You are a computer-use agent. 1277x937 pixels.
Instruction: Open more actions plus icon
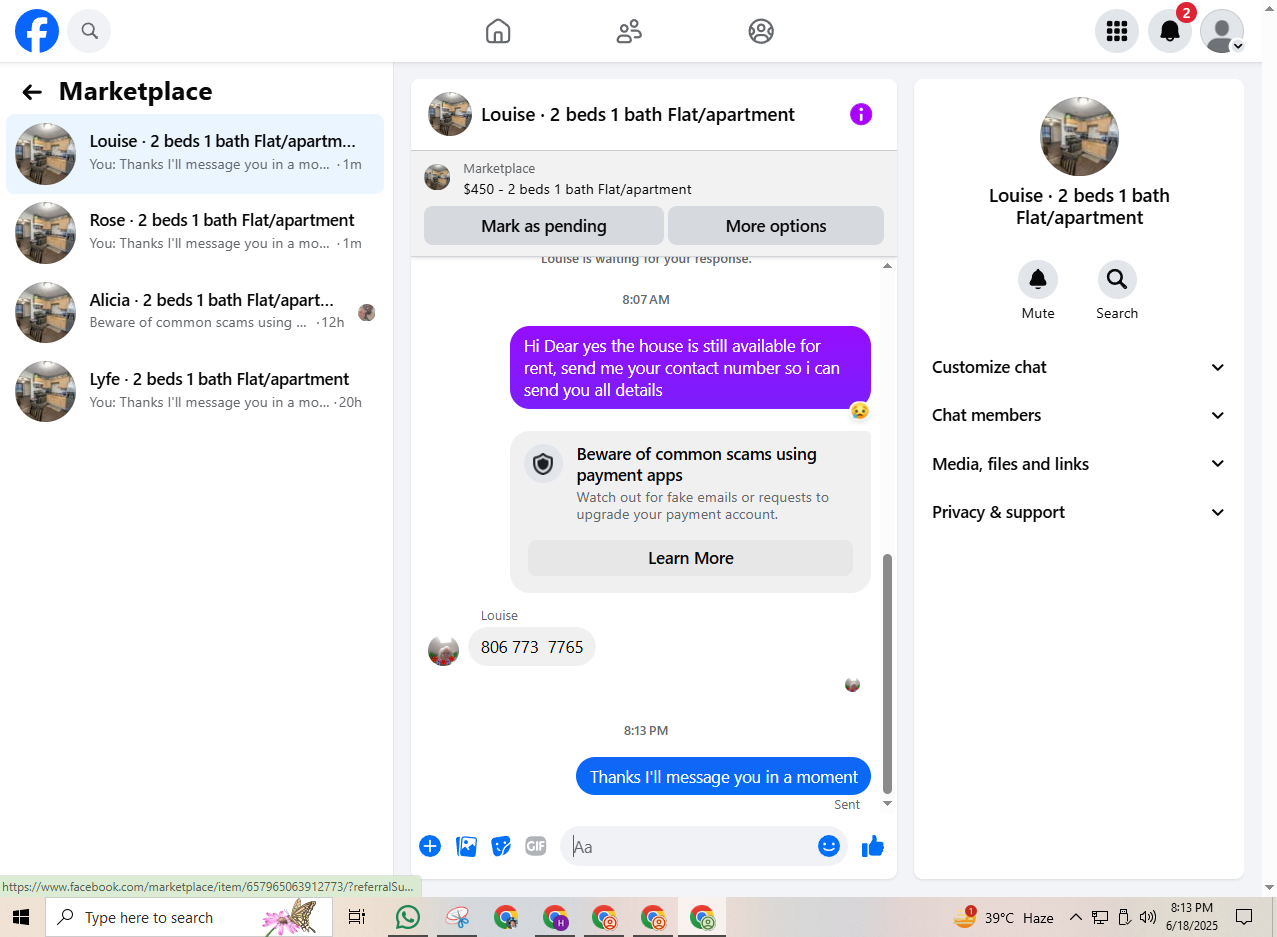(x=430, y=846)
